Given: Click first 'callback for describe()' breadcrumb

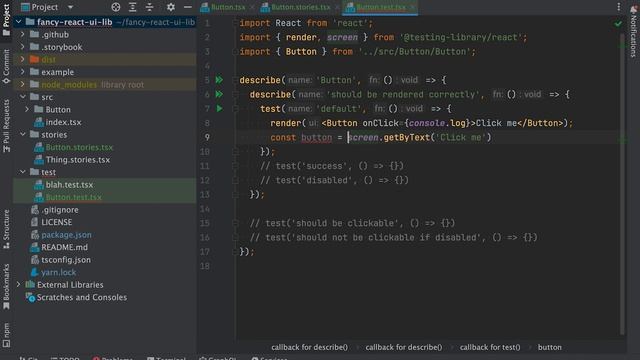Looking at the screenshot, I should pyautogui.click(x=309, y=347).
